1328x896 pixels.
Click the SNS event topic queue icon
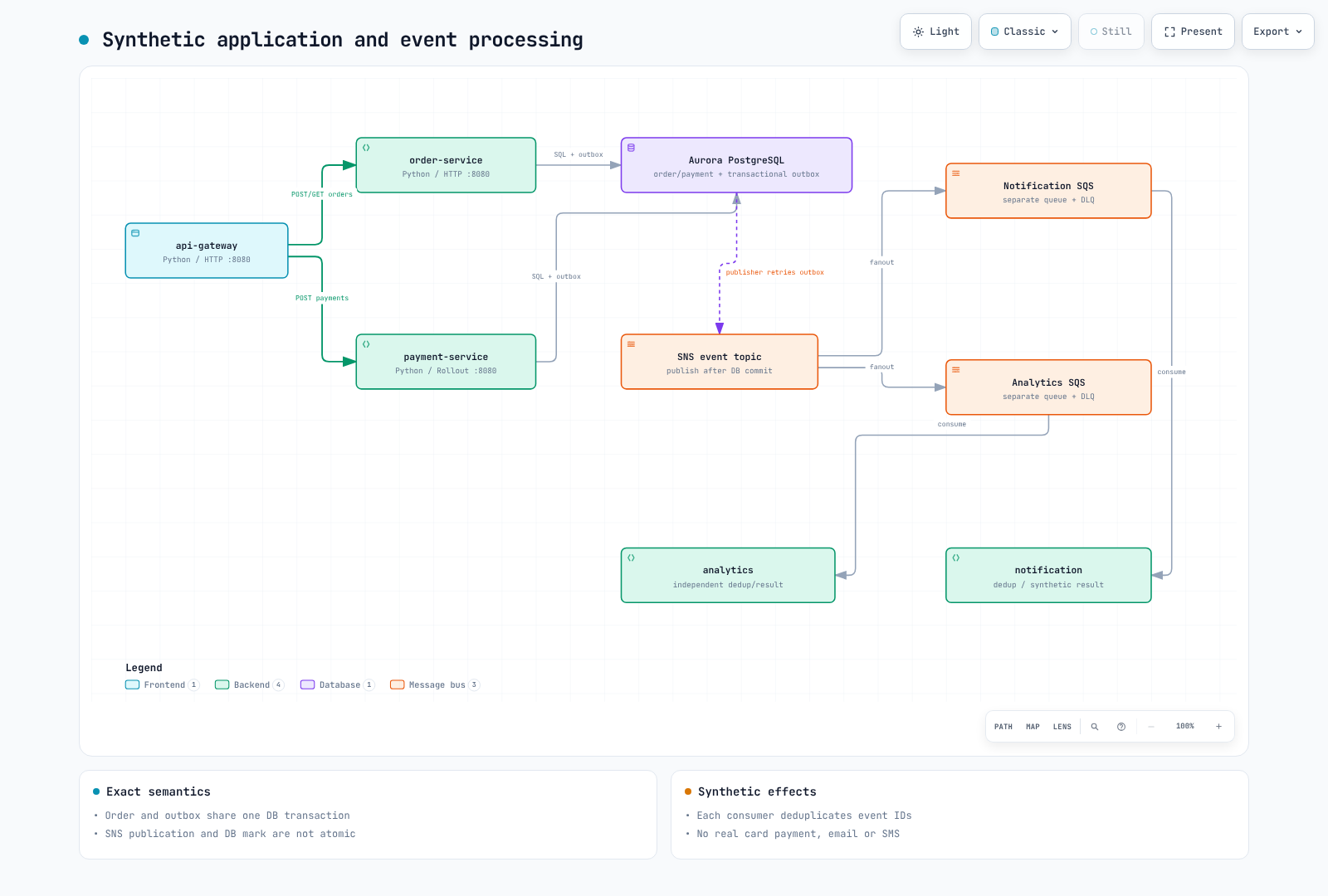click(631, 344)
